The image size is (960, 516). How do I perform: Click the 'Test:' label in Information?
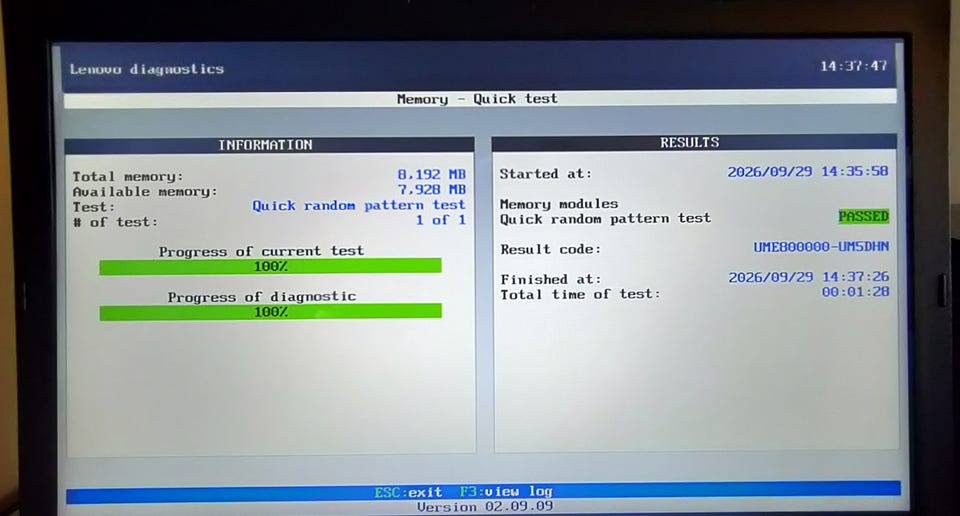(94, 207)
